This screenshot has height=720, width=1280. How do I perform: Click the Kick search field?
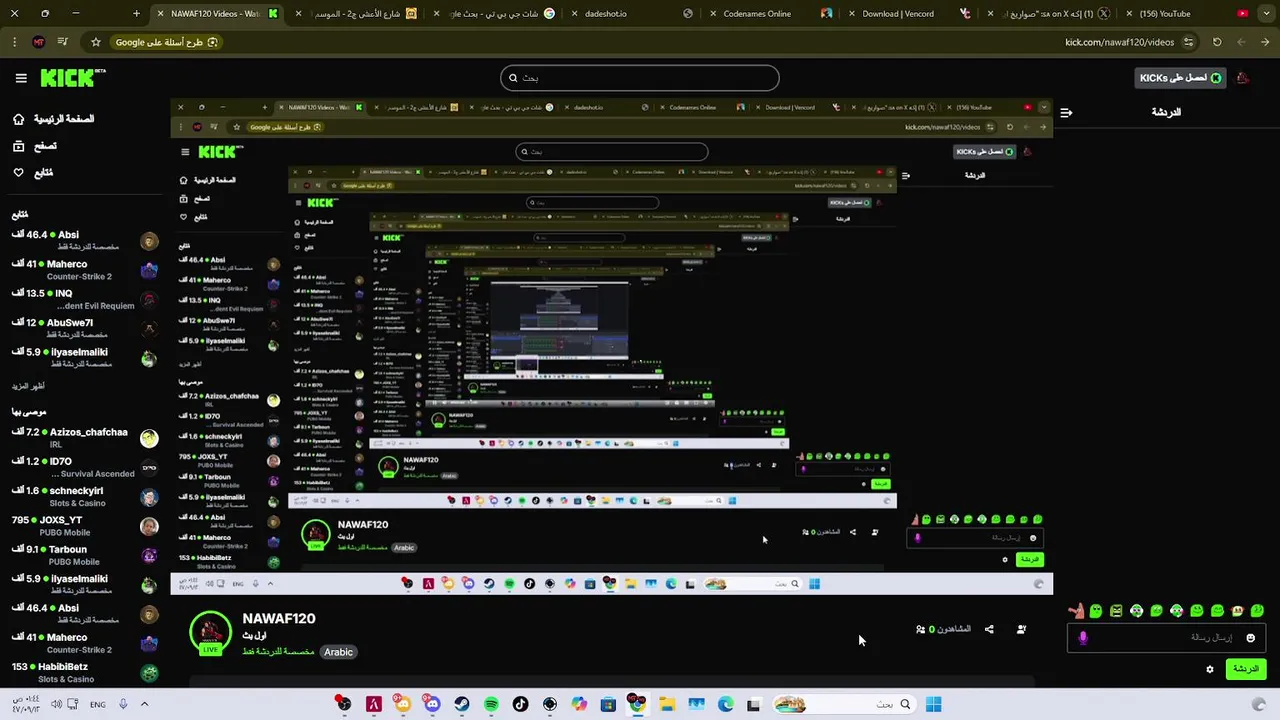click(640, 78)
